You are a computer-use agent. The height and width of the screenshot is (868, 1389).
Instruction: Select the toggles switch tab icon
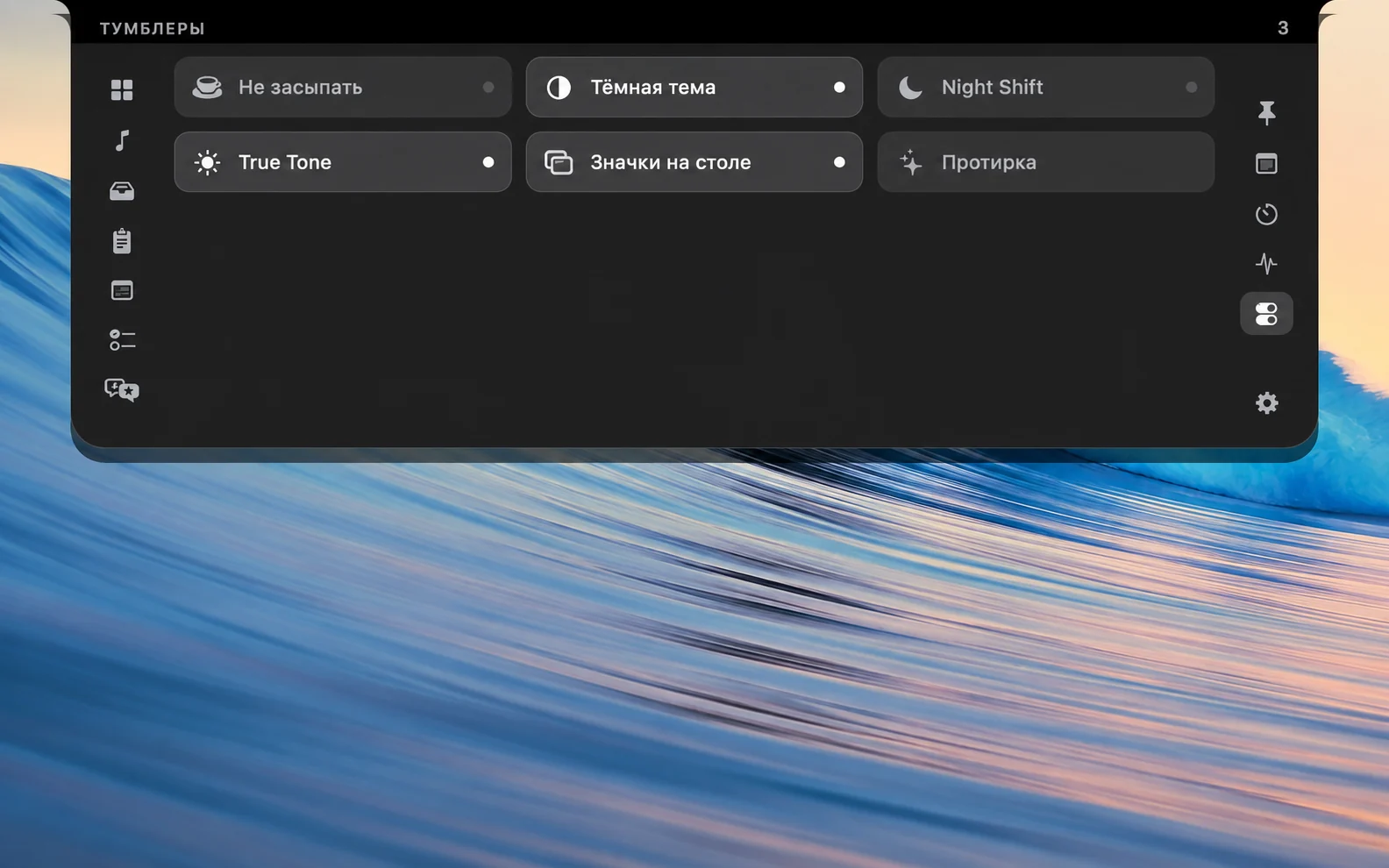[x=1266, y=314]
